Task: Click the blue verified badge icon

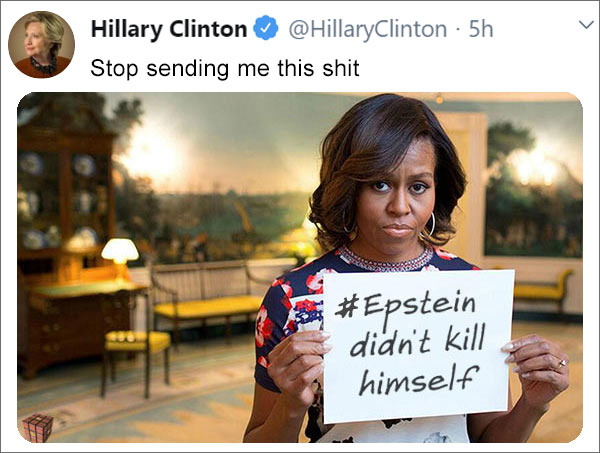Action: click(x=265, y=28)
